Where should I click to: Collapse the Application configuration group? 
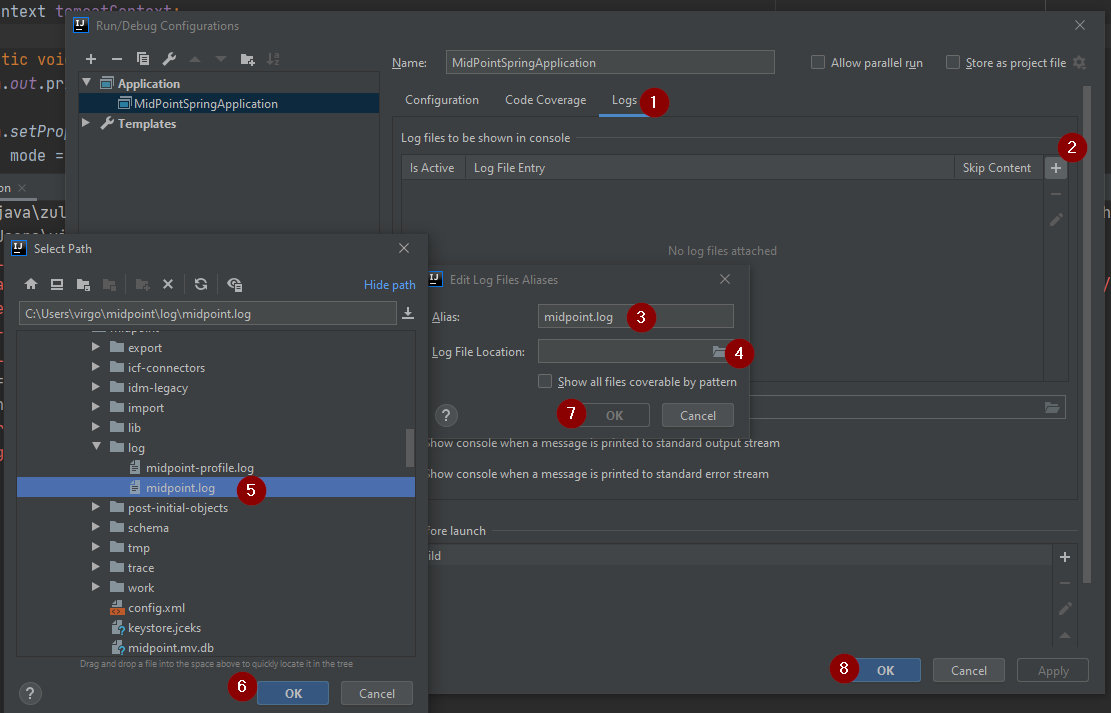click(x=85, y=83)
